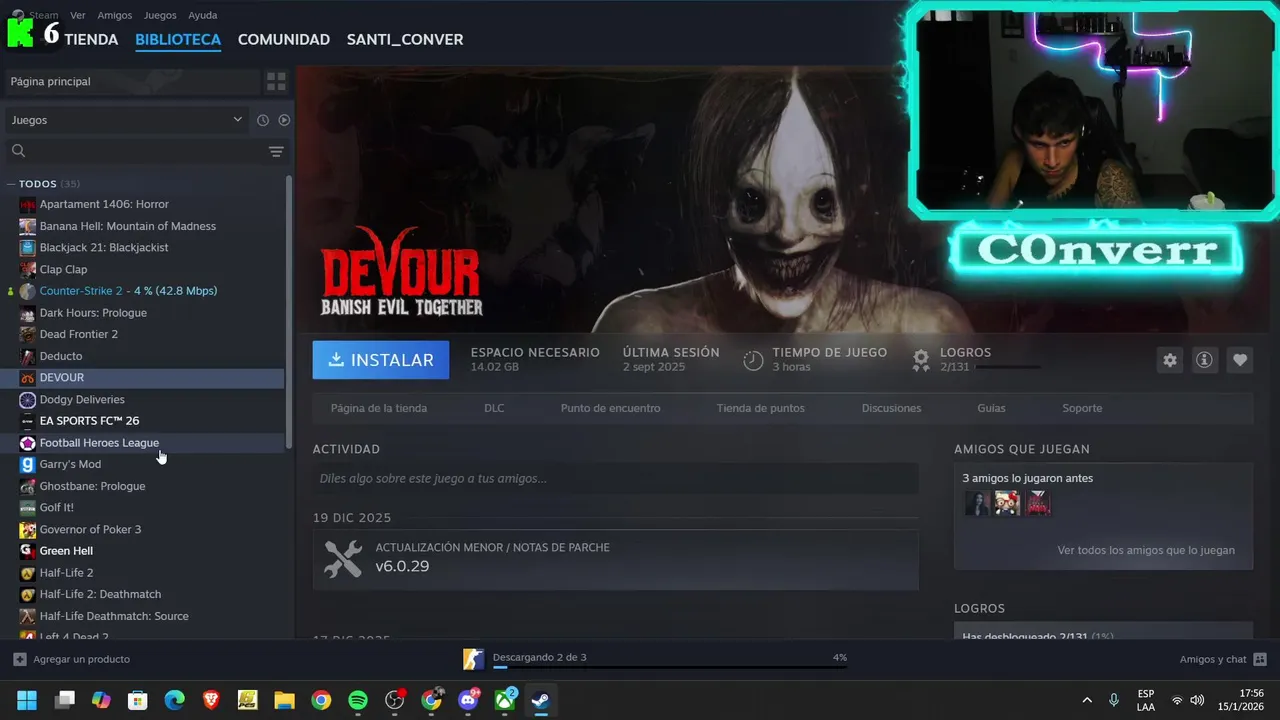This screenshot has height=720, width=1280.
Task: Open Guías link
Action: tap(991, 408)
